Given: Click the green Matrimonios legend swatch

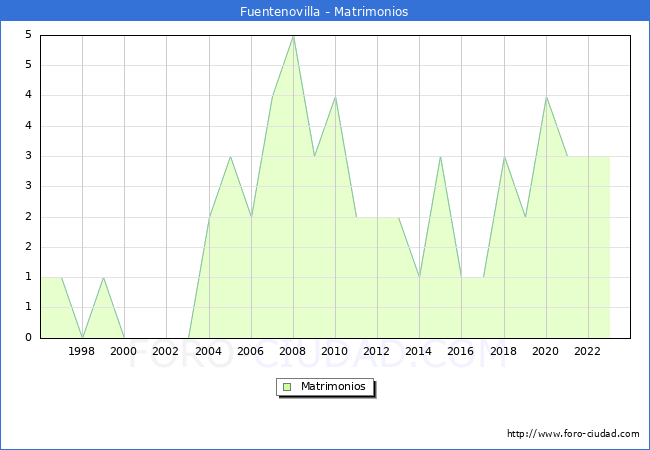Looking at the screenshot, I should pos(287,386).
